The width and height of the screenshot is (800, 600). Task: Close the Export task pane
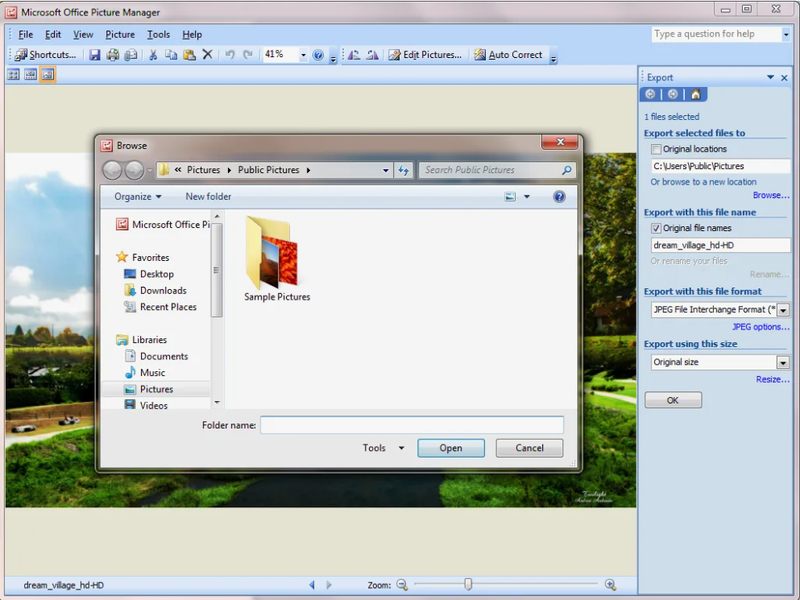tap(784, 78)
